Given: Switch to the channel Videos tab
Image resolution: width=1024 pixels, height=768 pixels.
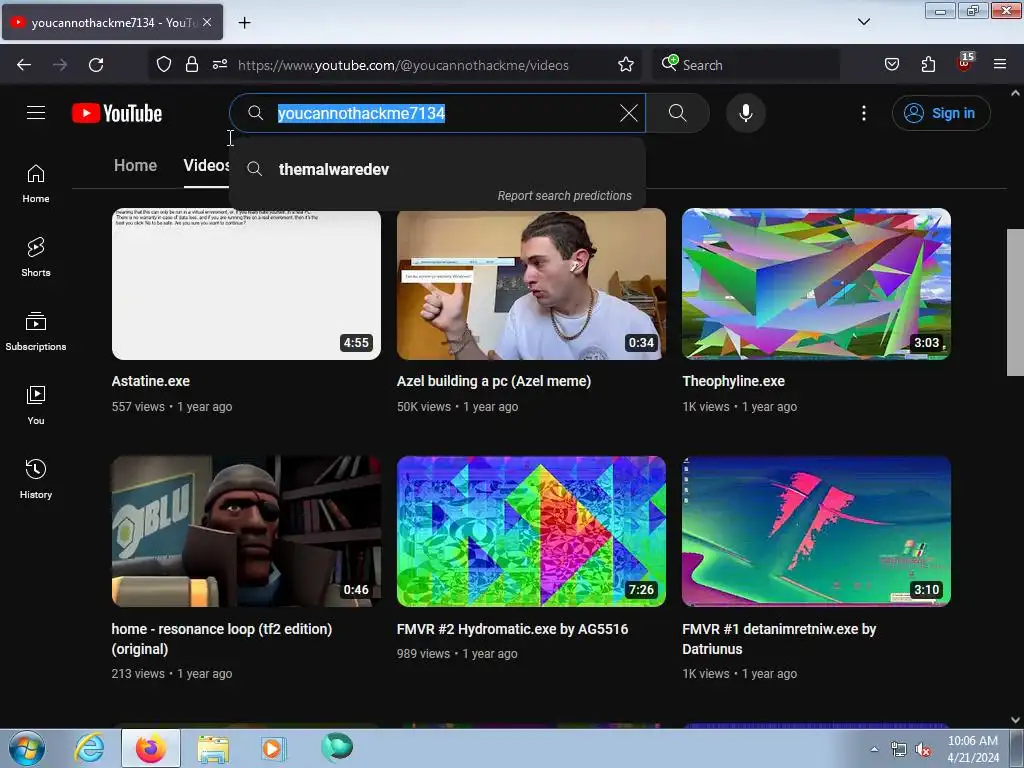Looking at the screenshot, I should coord(206,165).
